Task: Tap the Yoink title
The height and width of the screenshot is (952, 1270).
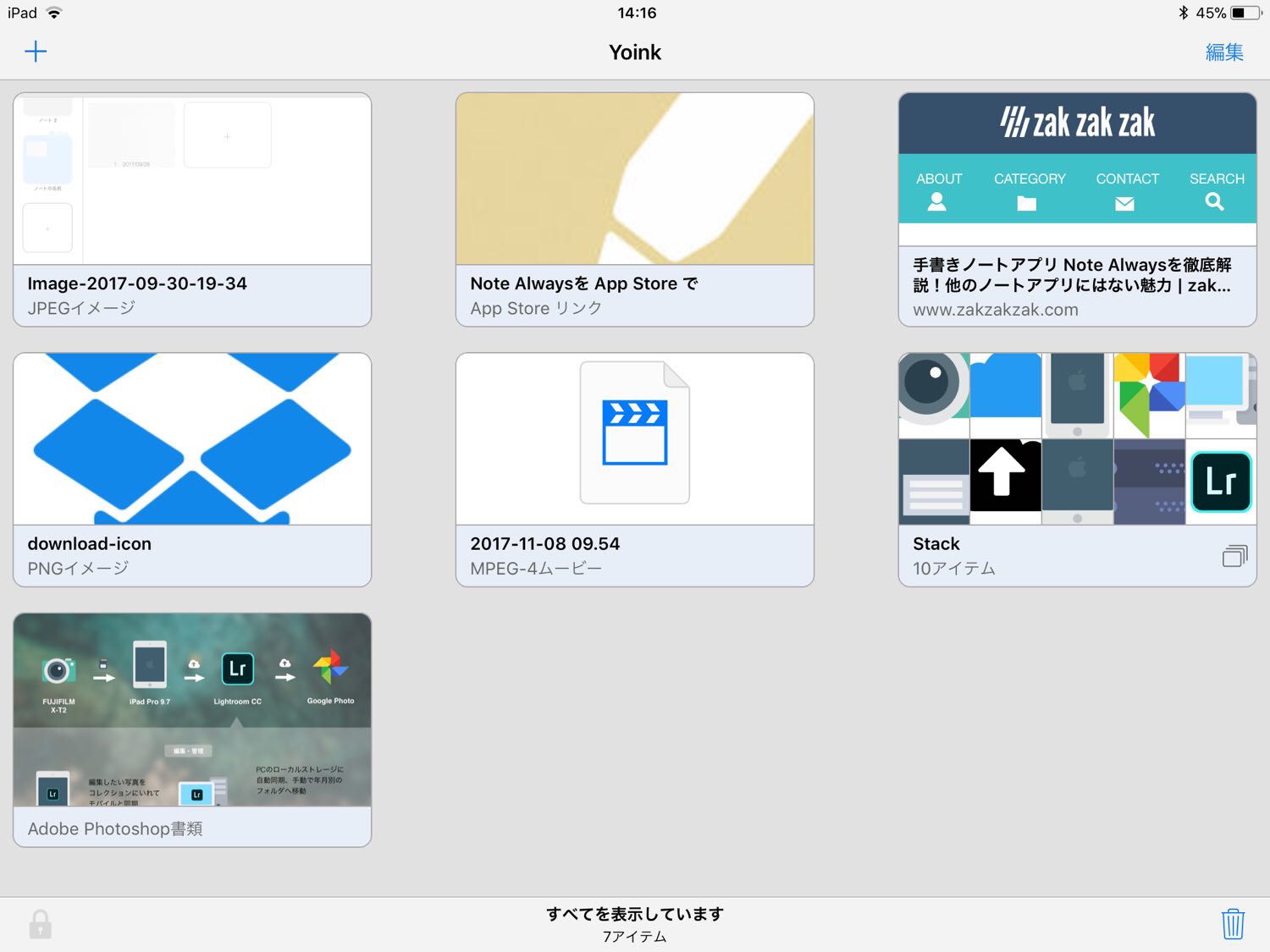Action: pyautogui.click(x=635, y=52)
